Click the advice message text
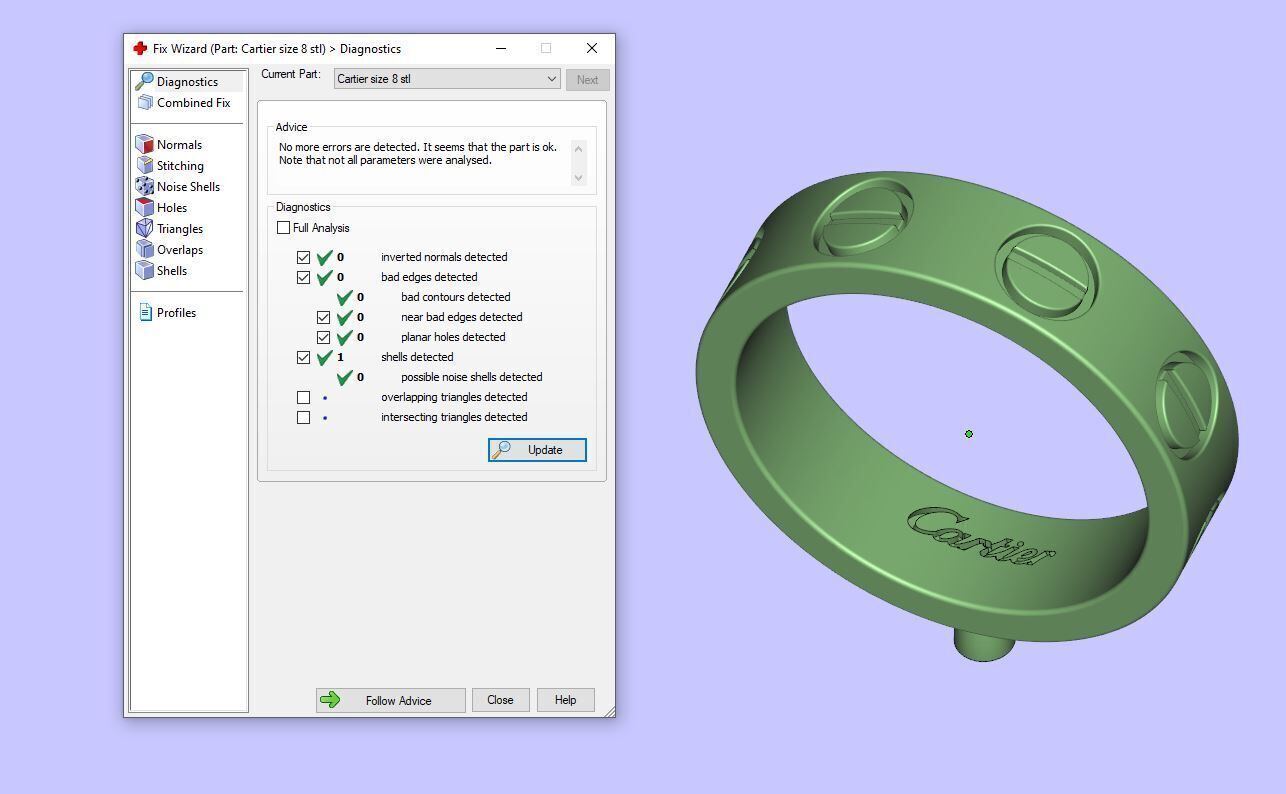The image size is (1286, 794). click(x=418, y=153)
